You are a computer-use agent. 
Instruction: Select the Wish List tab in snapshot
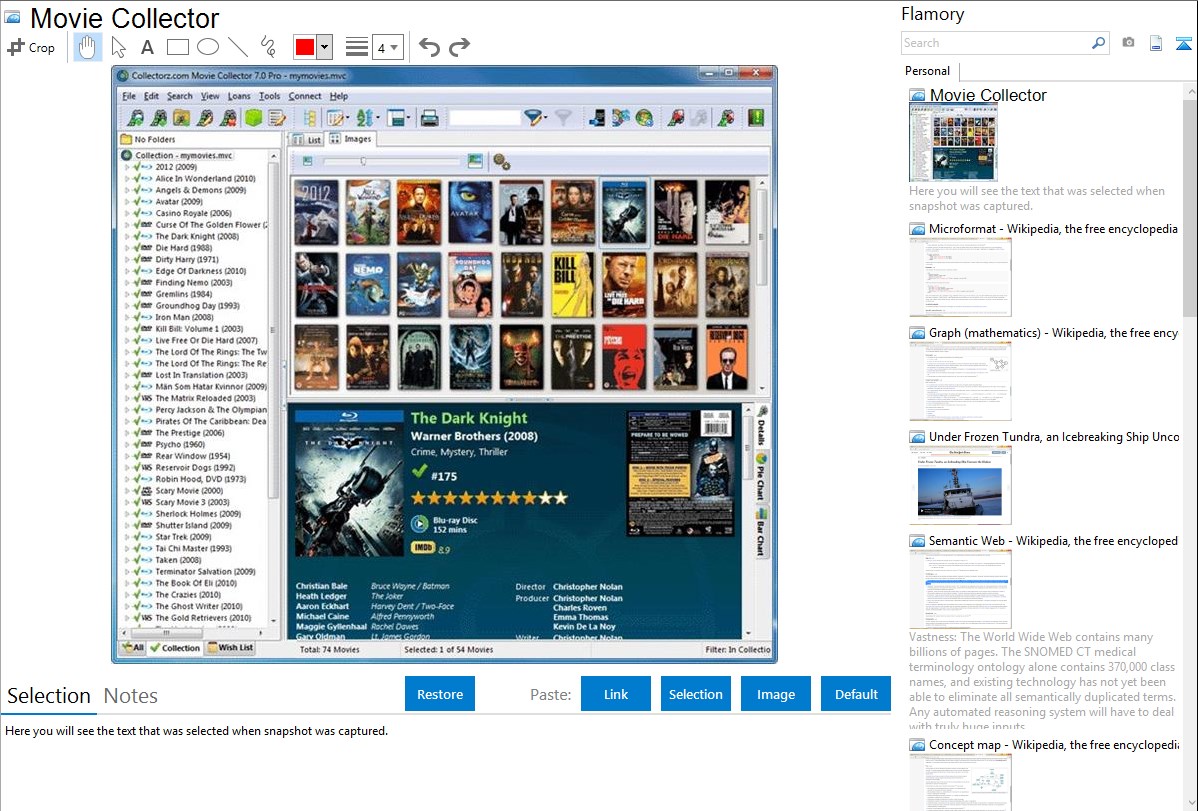[x=230, y=647]
